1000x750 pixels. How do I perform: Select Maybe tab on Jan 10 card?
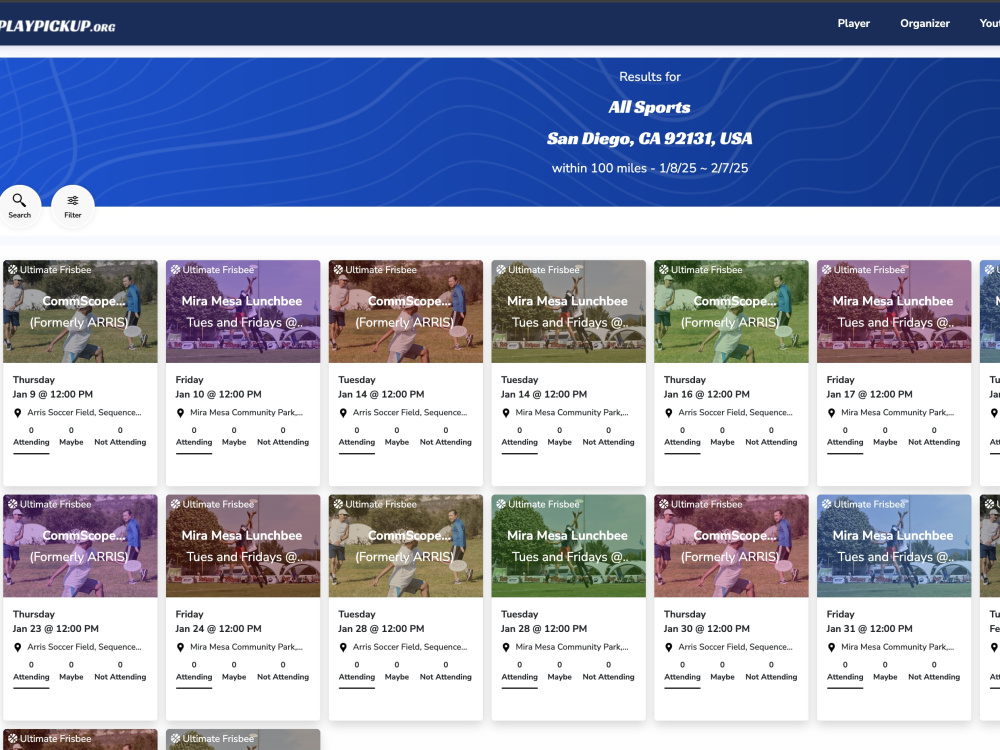coord(234,437)
